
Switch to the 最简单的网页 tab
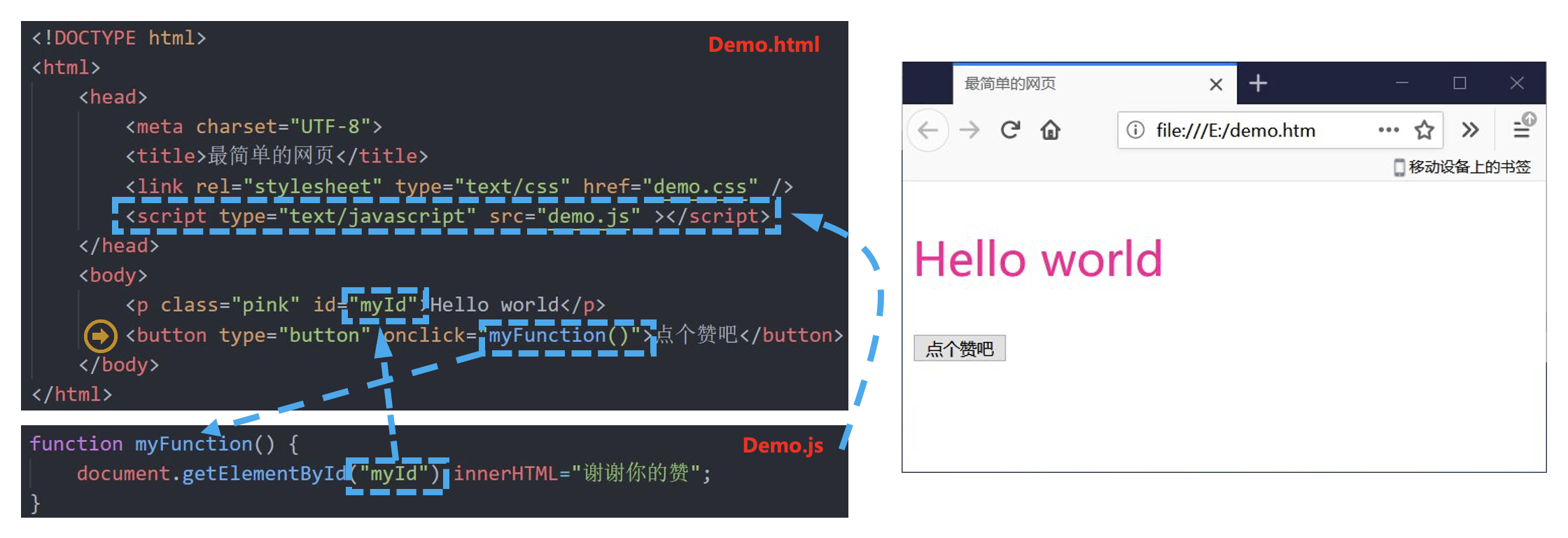tap(1050, 84)
